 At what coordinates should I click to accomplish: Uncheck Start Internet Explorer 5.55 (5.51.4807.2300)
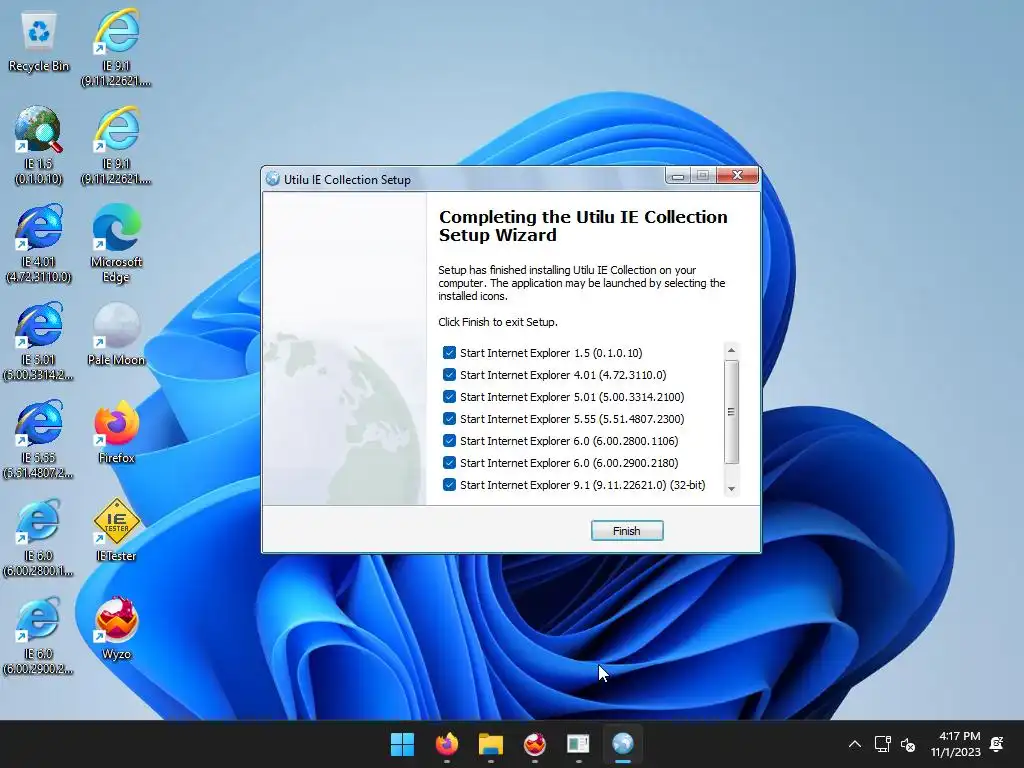coord(449,419)
